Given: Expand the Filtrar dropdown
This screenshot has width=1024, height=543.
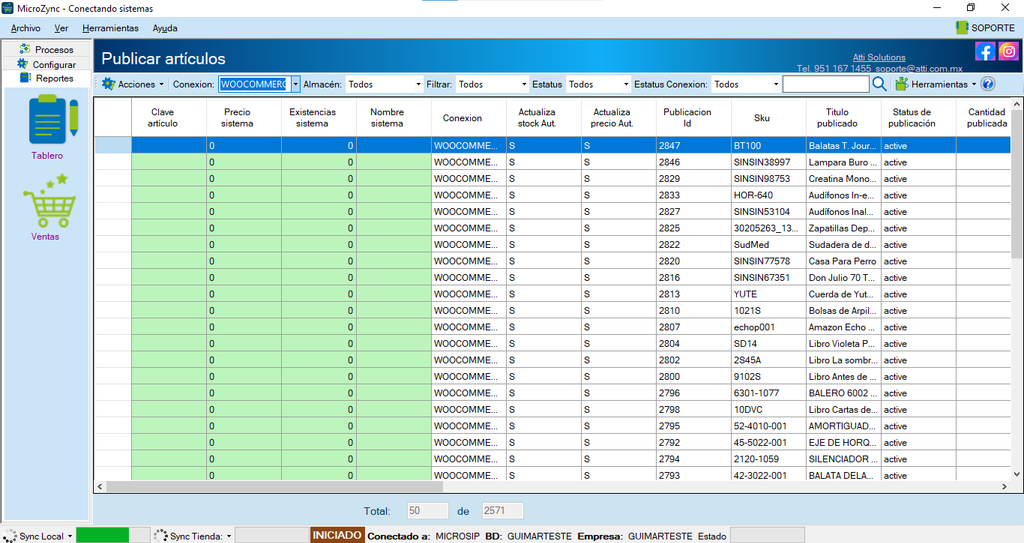Looking at the screenshot, I should click(x=492, y=84).
